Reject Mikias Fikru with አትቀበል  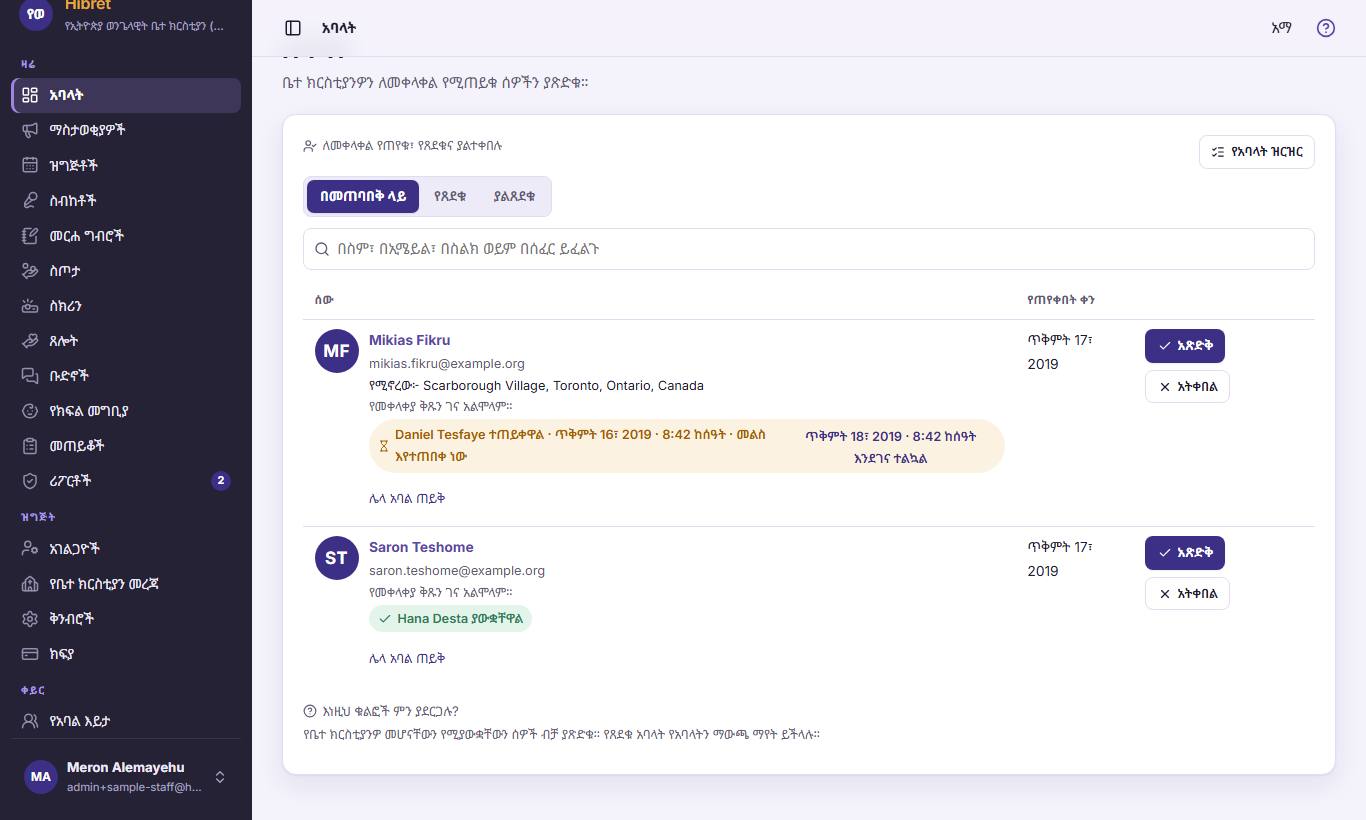[x=1187, y=387]
